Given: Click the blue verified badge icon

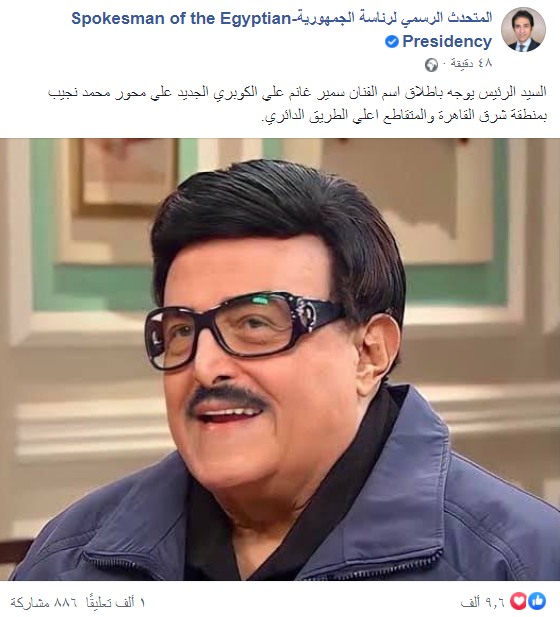Looking at the screenshot, I should tap(392, 41).
